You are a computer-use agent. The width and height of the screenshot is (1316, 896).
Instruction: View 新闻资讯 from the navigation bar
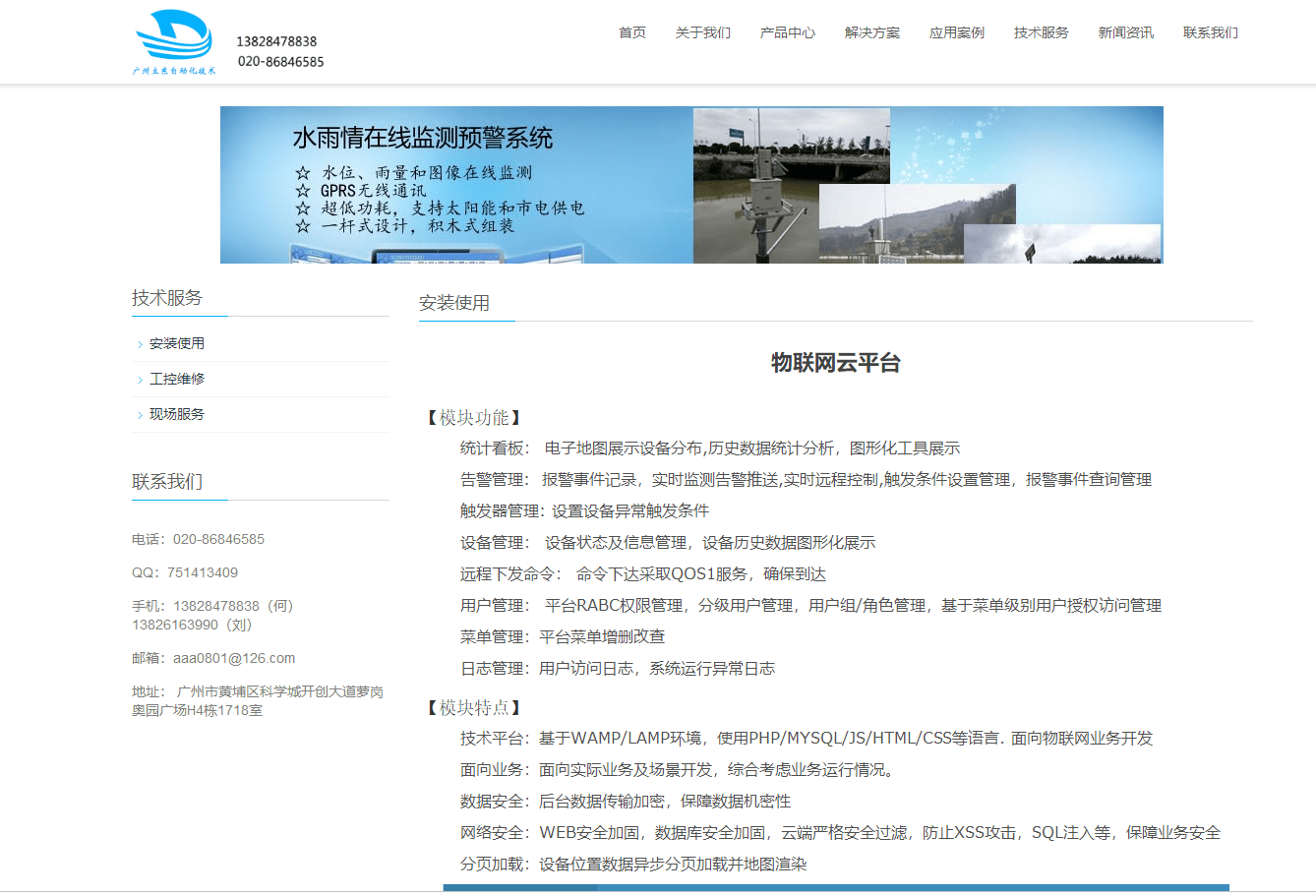pyautogui.click(x=1125, y=32)
